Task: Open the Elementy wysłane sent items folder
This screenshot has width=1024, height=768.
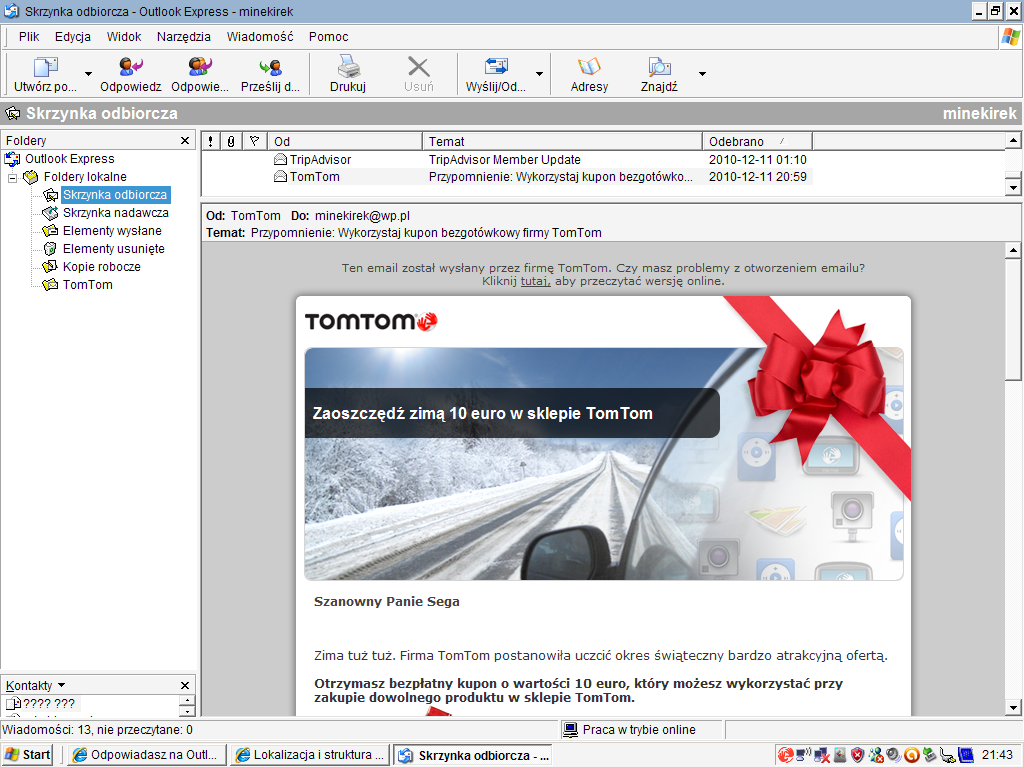Action: 112,231
